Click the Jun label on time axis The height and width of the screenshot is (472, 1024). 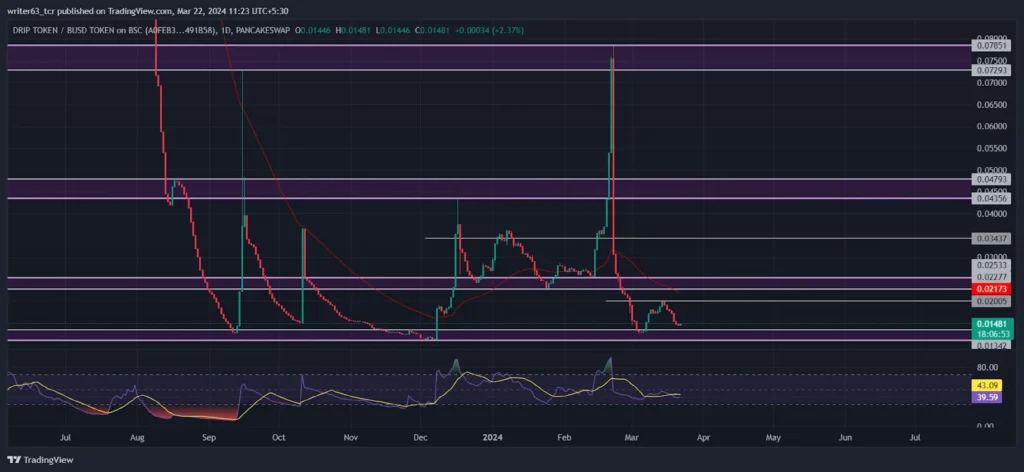[x=844, y=437]
